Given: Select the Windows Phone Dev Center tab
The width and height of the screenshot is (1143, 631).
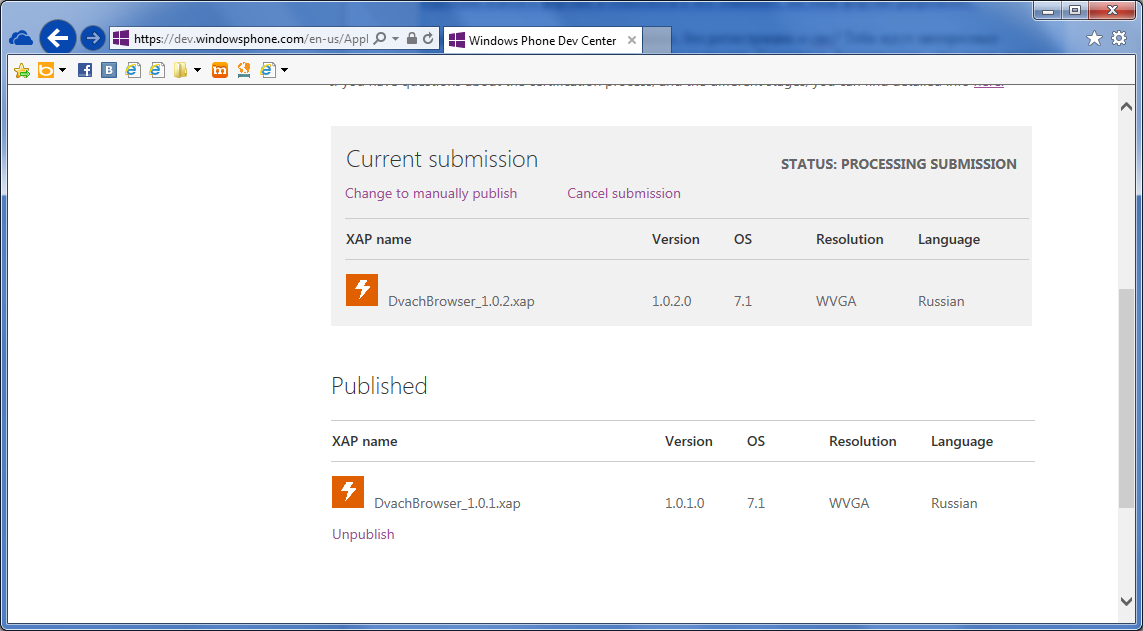Looking at the screenshot, I should pos(542,41).
